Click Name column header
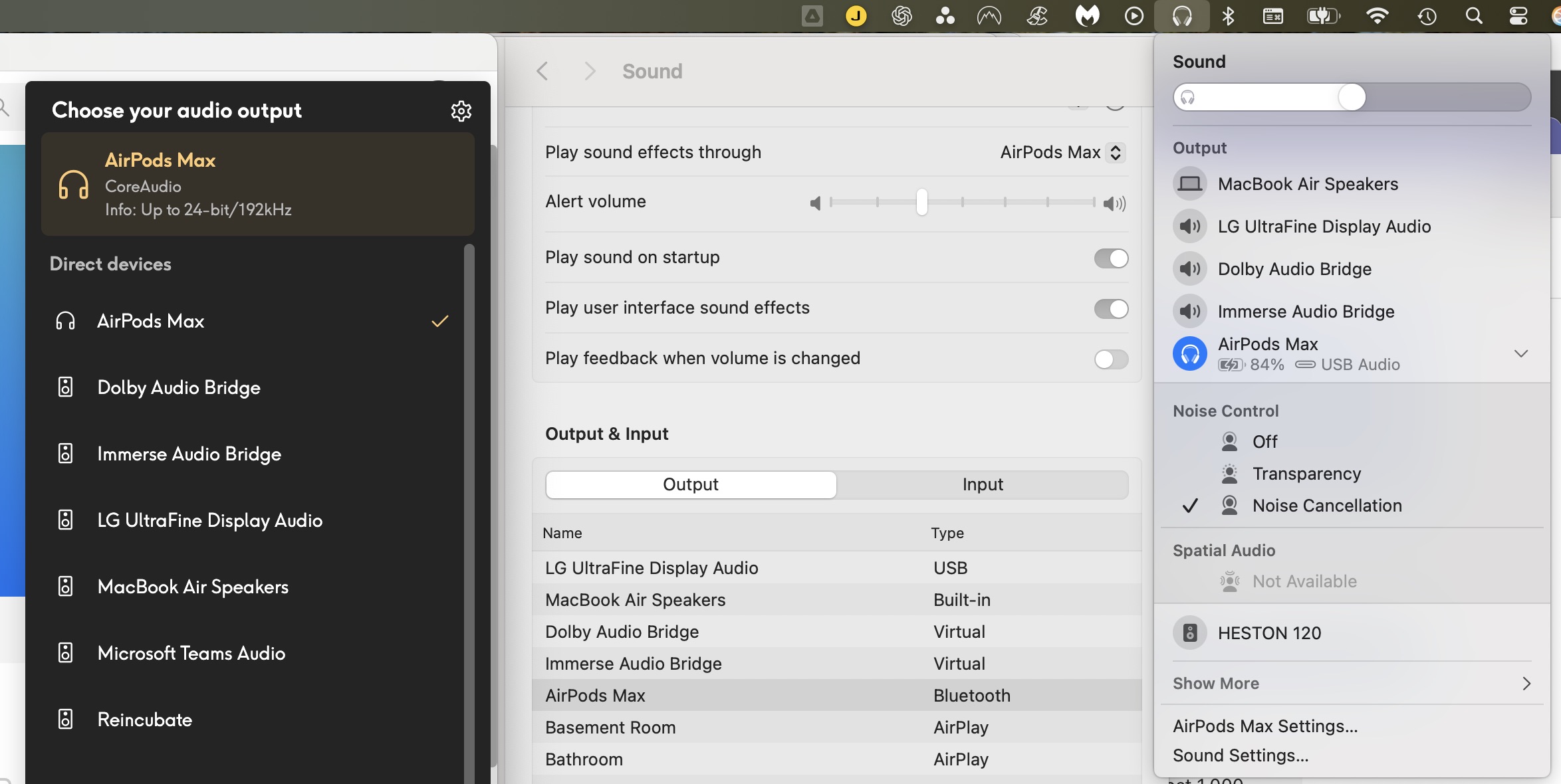The height and width of the screenshot is (784, 1561). click(x=562, y=533)
